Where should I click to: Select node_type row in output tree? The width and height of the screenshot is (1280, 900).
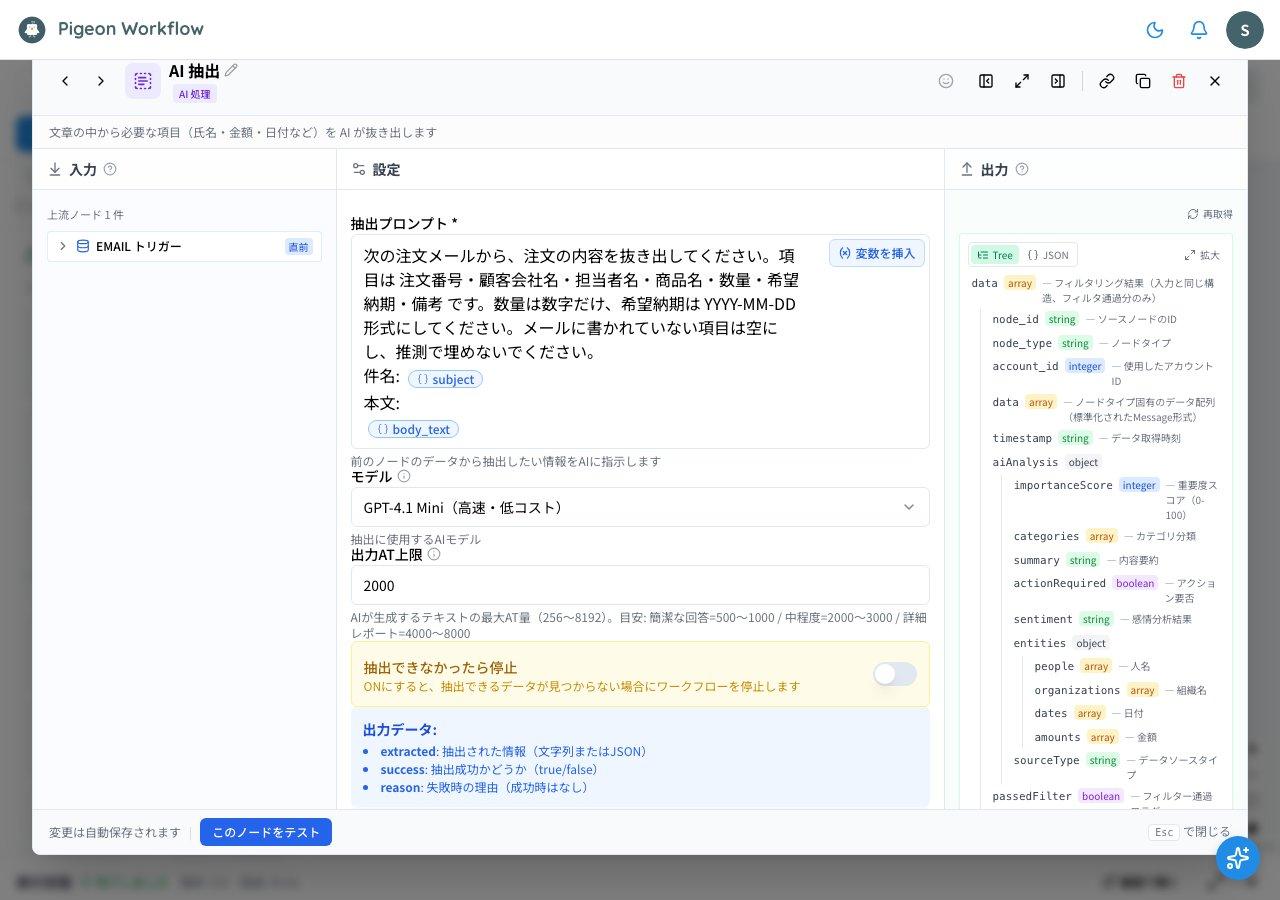pos(1081,343)
